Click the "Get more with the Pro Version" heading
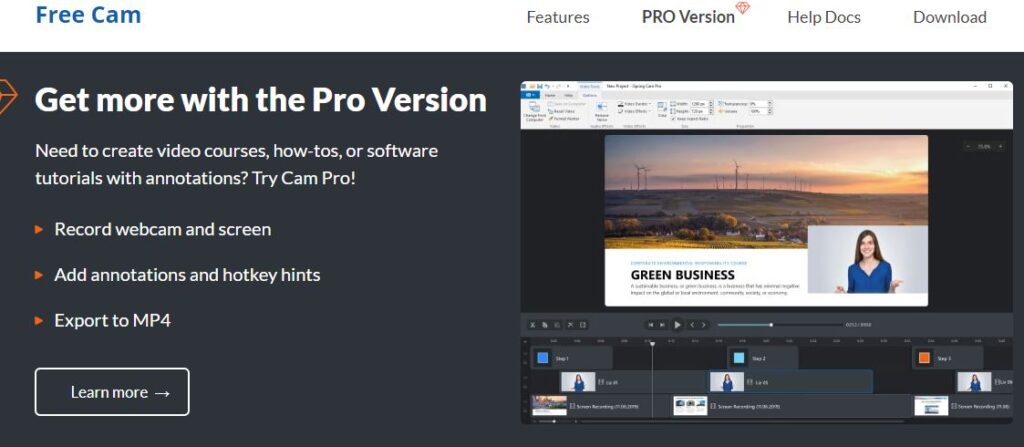The width and height of the screenshot is (1024, 447). pyautogui.click(x=261, y=100)
